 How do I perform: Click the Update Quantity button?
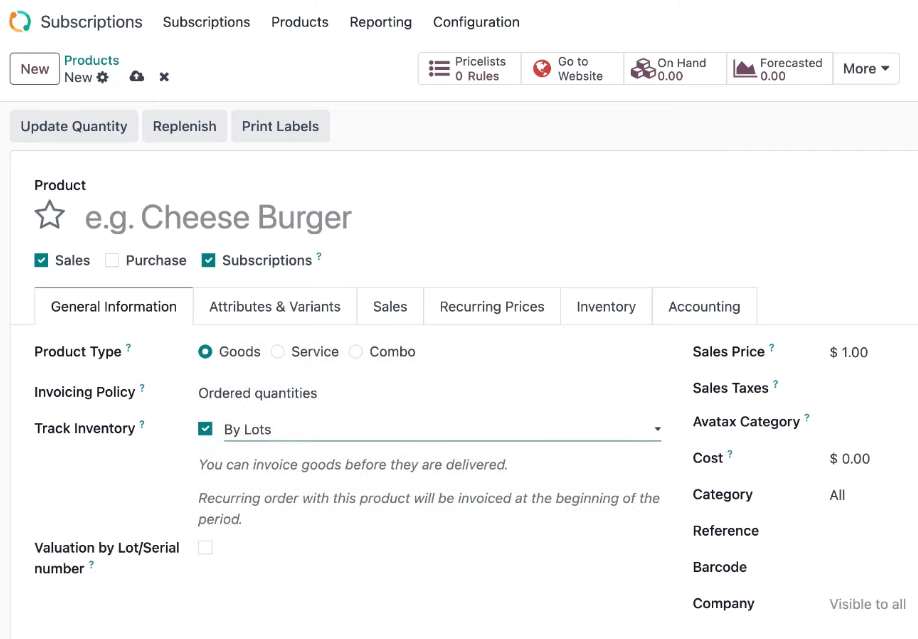(x=74, y=127)
